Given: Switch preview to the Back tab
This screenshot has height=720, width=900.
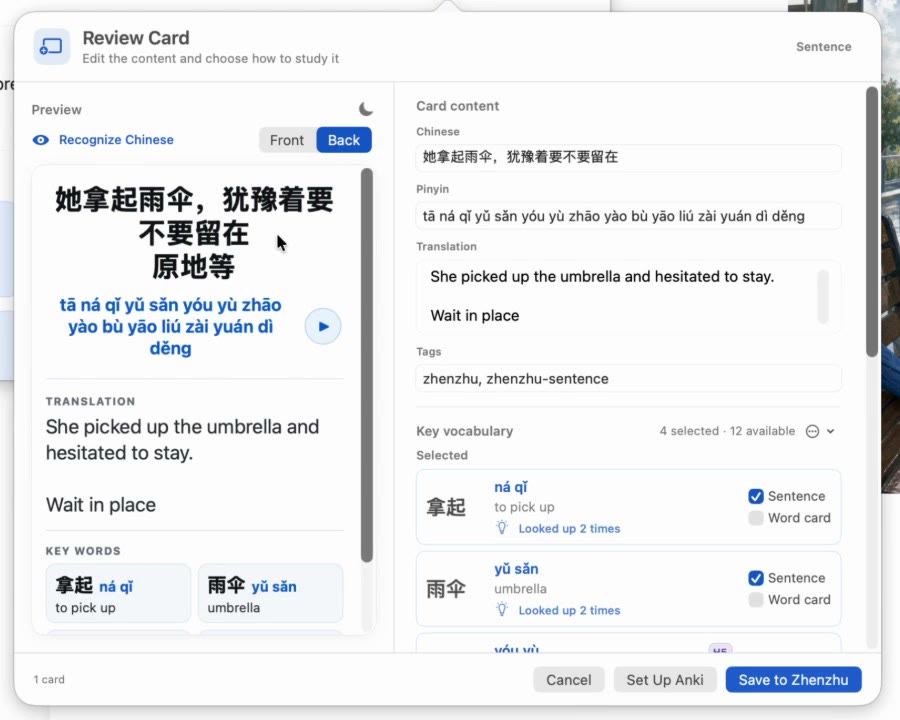Looking at the screenshot, I should point(344,140).
